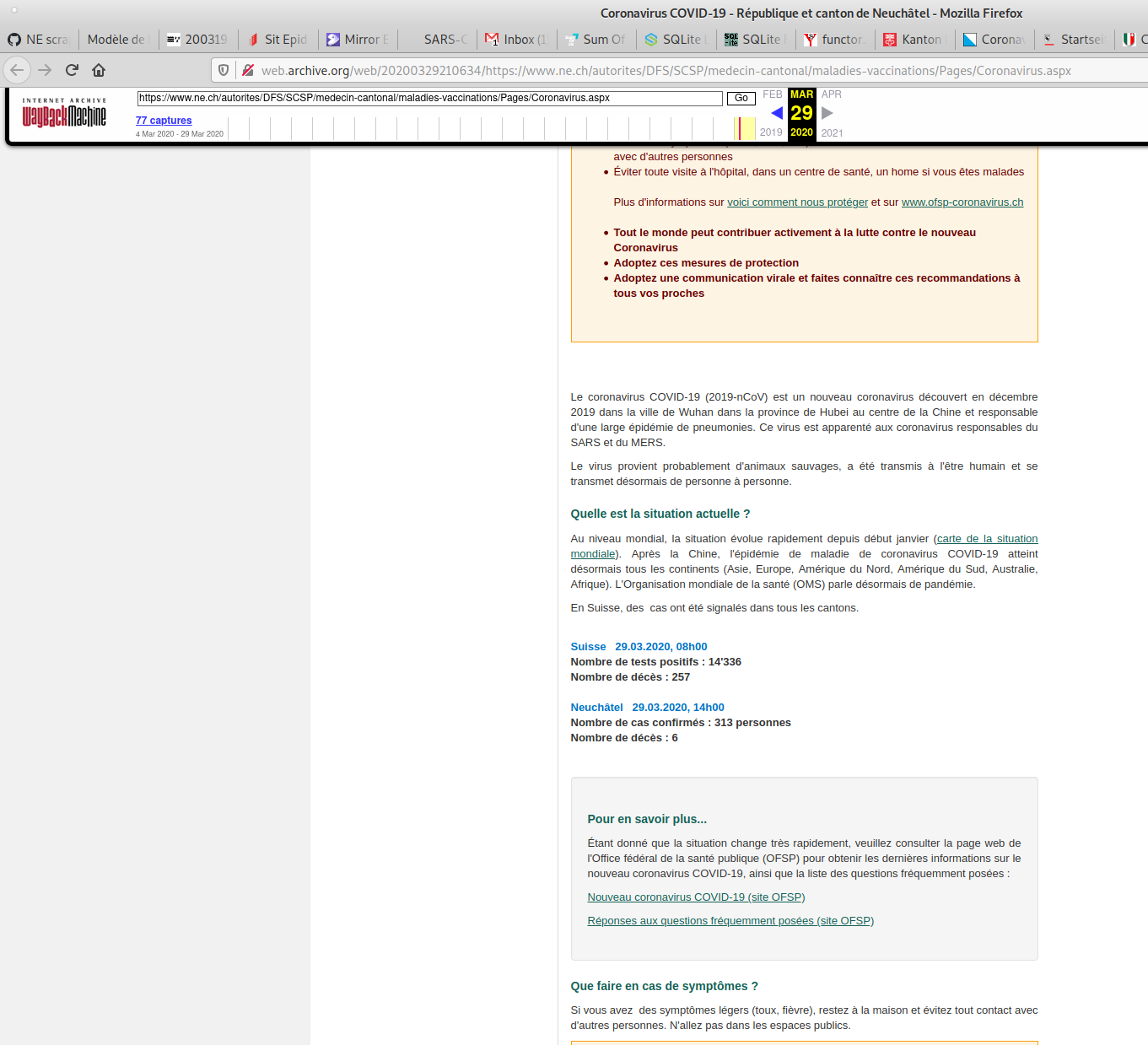This screenshot has height=1045, width=1148.
Task: Click the Wayback Go button
Action: [741, 98]
